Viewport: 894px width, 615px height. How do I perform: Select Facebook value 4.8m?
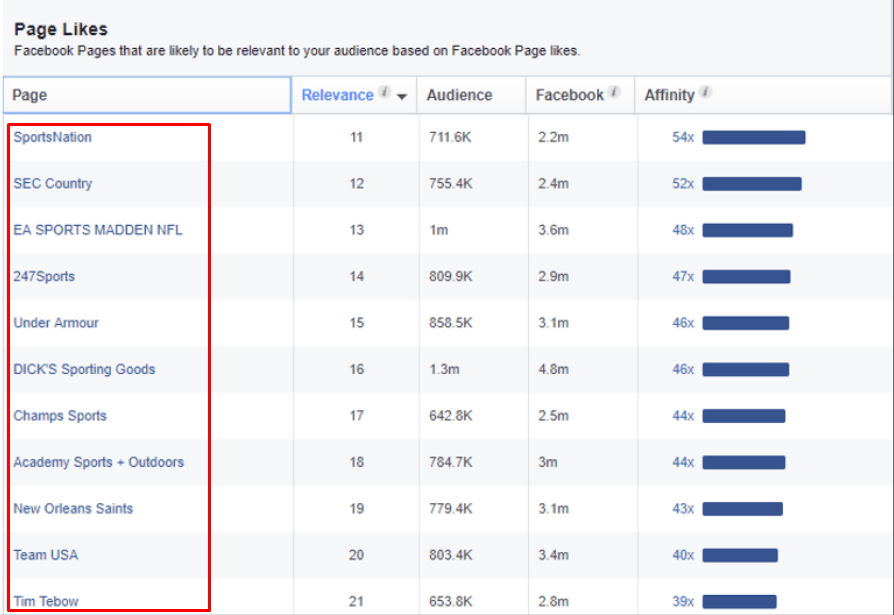coord(554,369)
